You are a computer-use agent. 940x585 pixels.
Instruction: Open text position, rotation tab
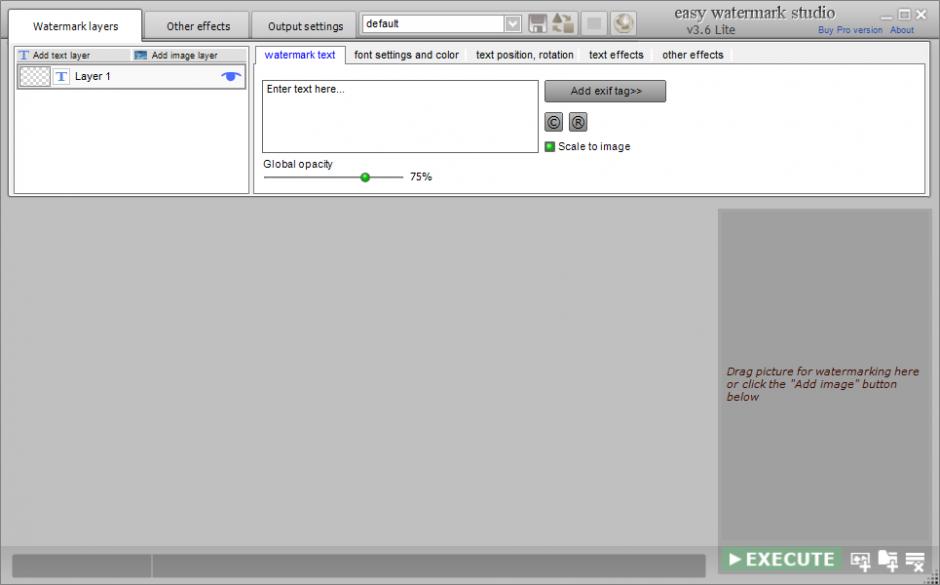point(525,55)
